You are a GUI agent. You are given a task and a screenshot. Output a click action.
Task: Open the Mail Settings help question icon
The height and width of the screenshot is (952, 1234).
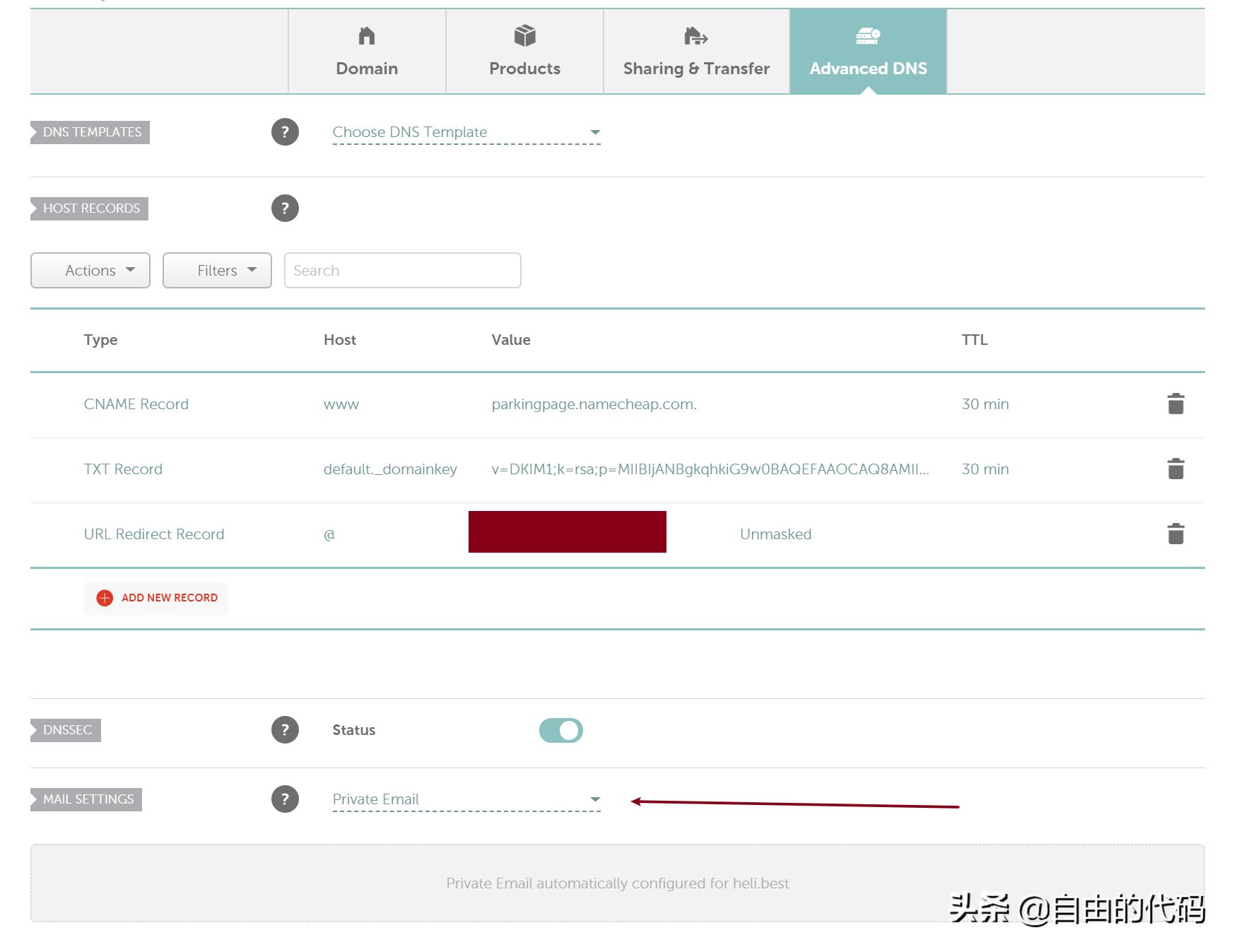(285, 799)
